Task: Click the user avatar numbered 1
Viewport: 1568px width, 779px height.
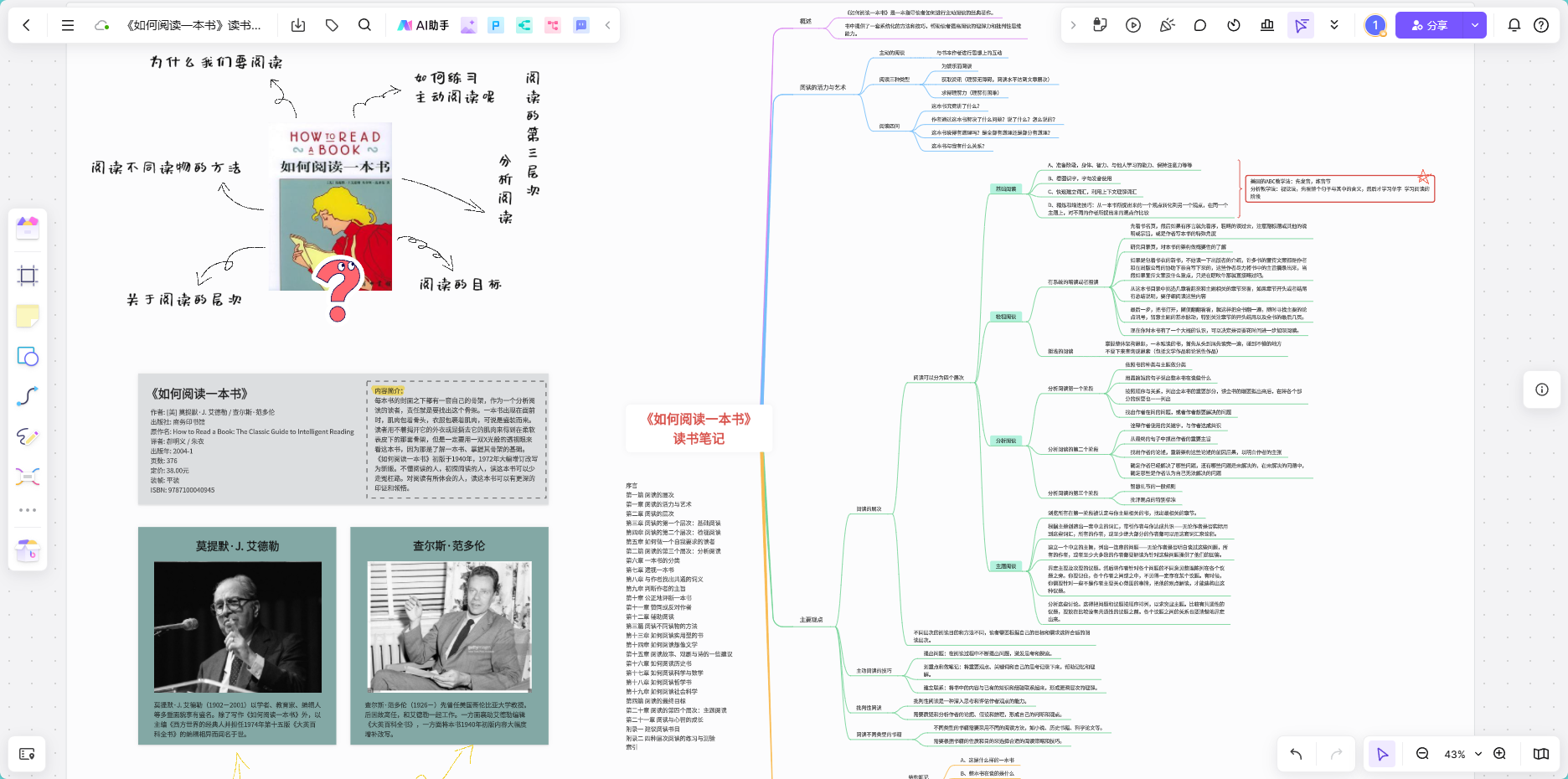Action: point(1375,25)
